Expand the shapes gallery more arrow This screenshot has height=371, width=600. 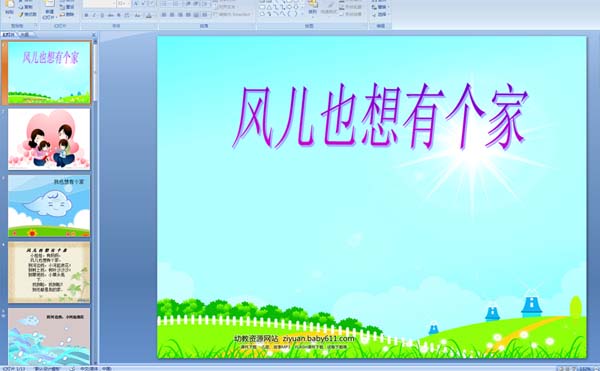click(x=302, y=14)
